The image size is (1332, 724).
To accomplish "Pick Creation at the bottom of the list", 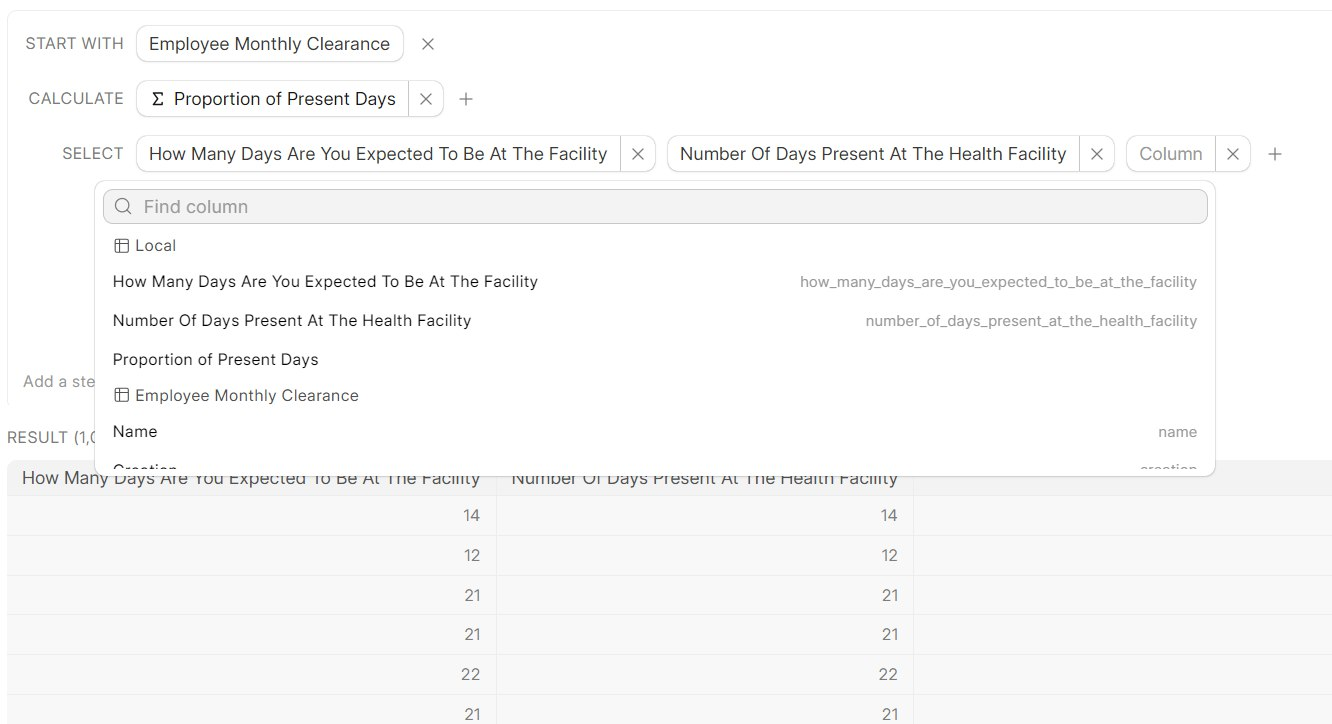I will pyautogui.click(x=145, y=466).
